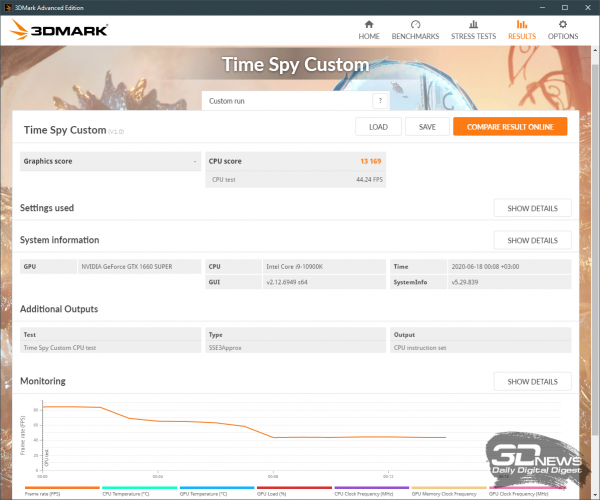
Task: Open Options via the gear icon
Action: tap(563, 24)
